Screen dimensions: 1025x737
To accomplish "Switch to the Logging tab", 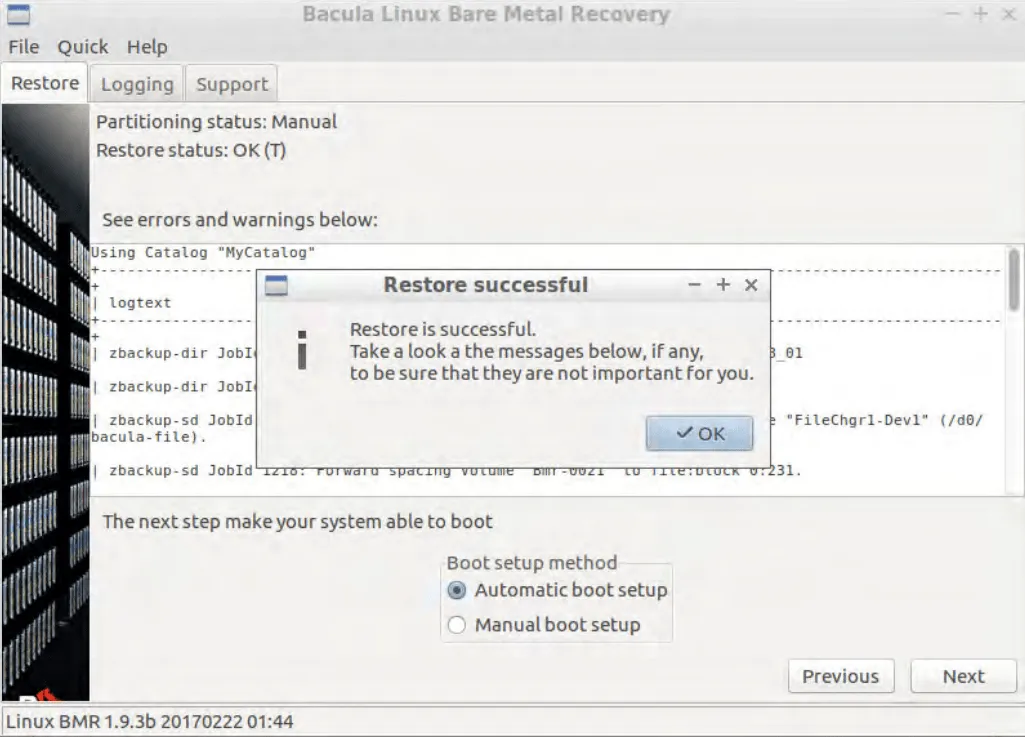I will (137, 84).
